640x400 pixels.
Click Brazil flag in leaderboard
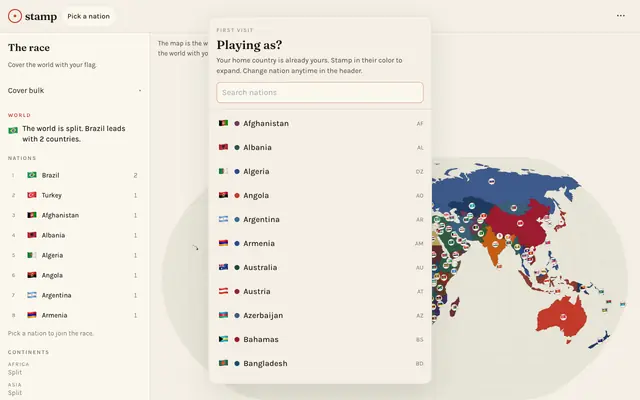coord(32,175)
